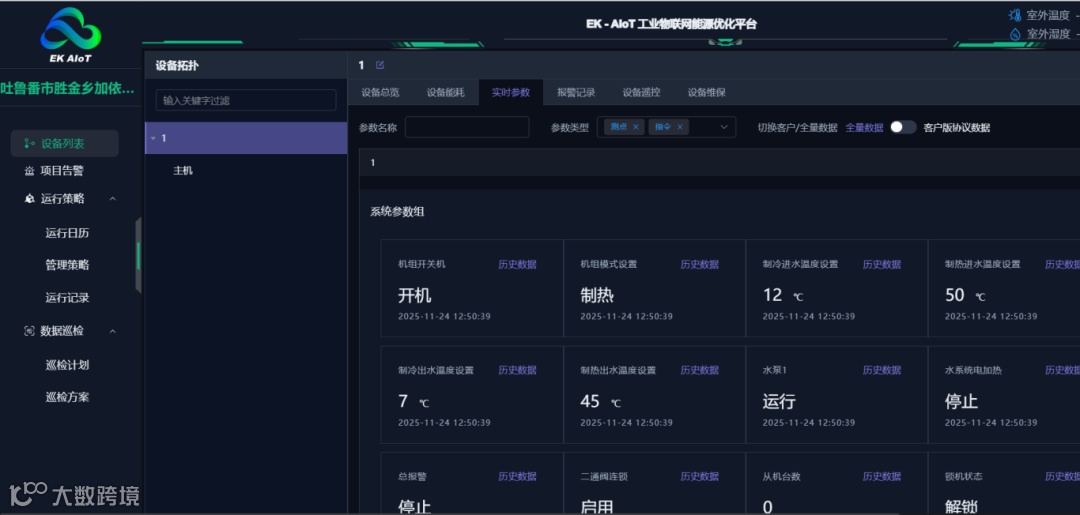Click the 制热 value of 机组模式设置
Image resolution: width=1080 pixels, height=515 pixels.
click(597, 295)
